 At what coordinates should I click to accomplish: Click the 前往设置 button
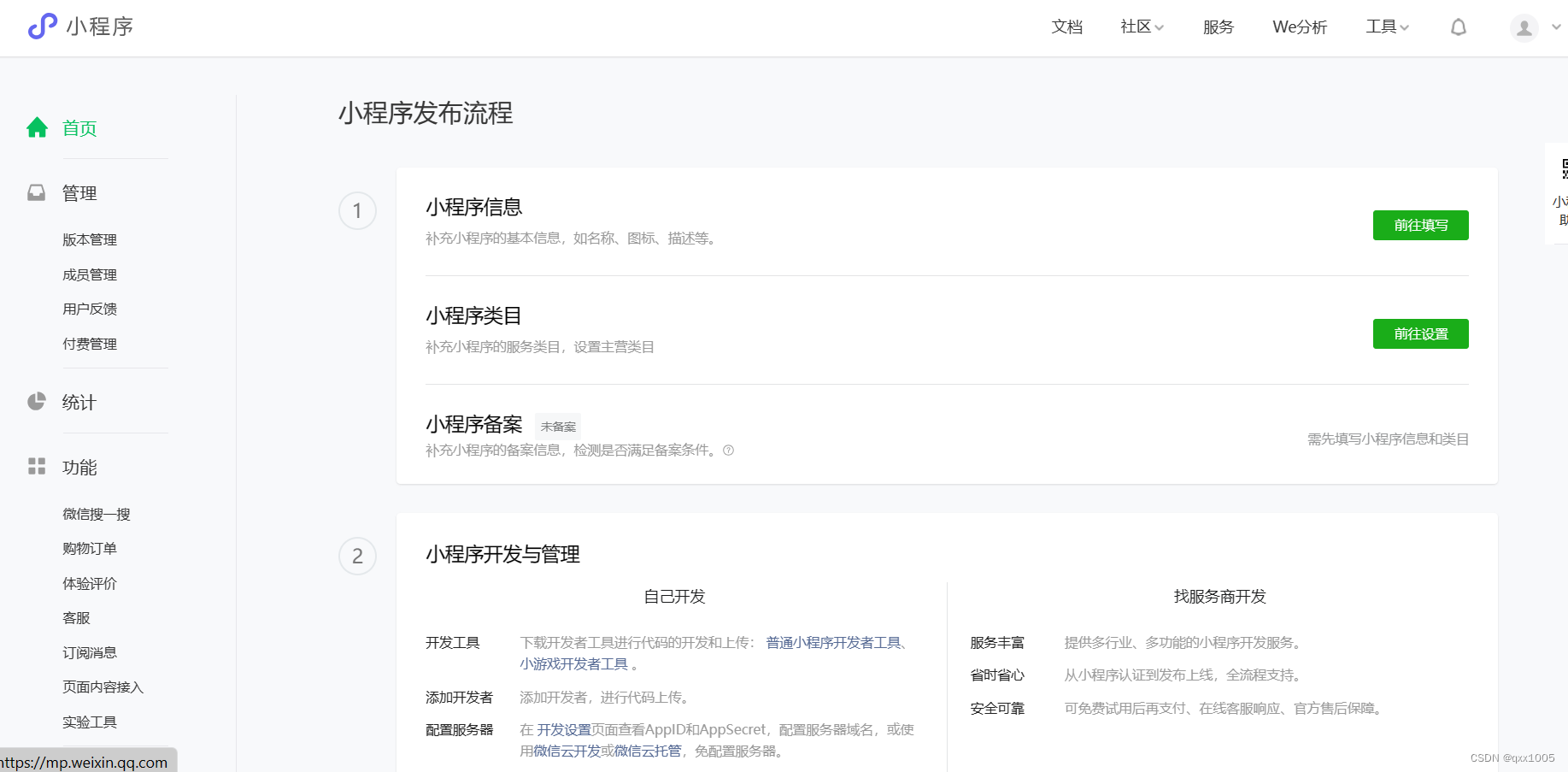click(1420, 333)
